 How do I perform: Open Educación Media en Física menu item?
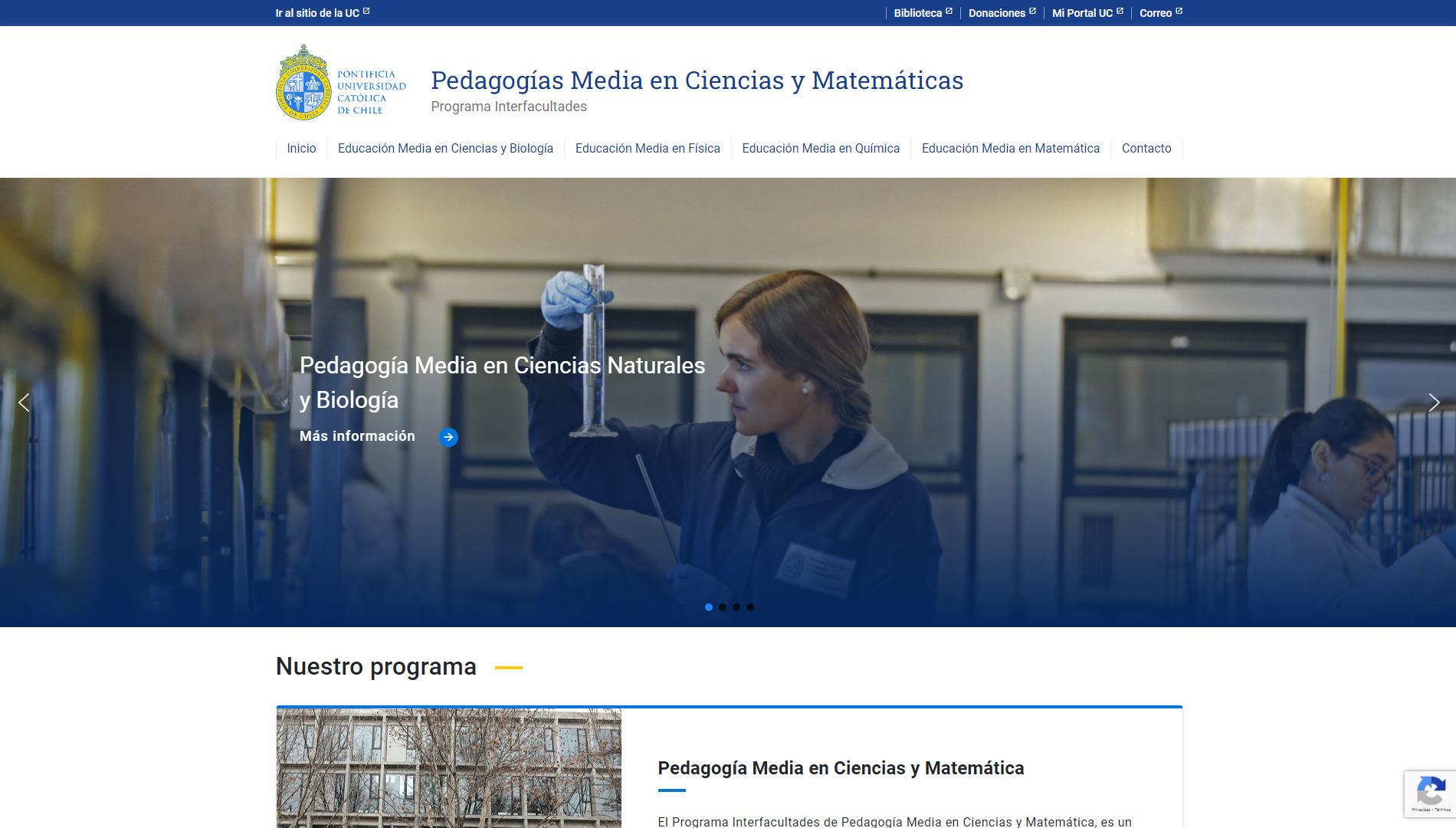click(648, 148)
